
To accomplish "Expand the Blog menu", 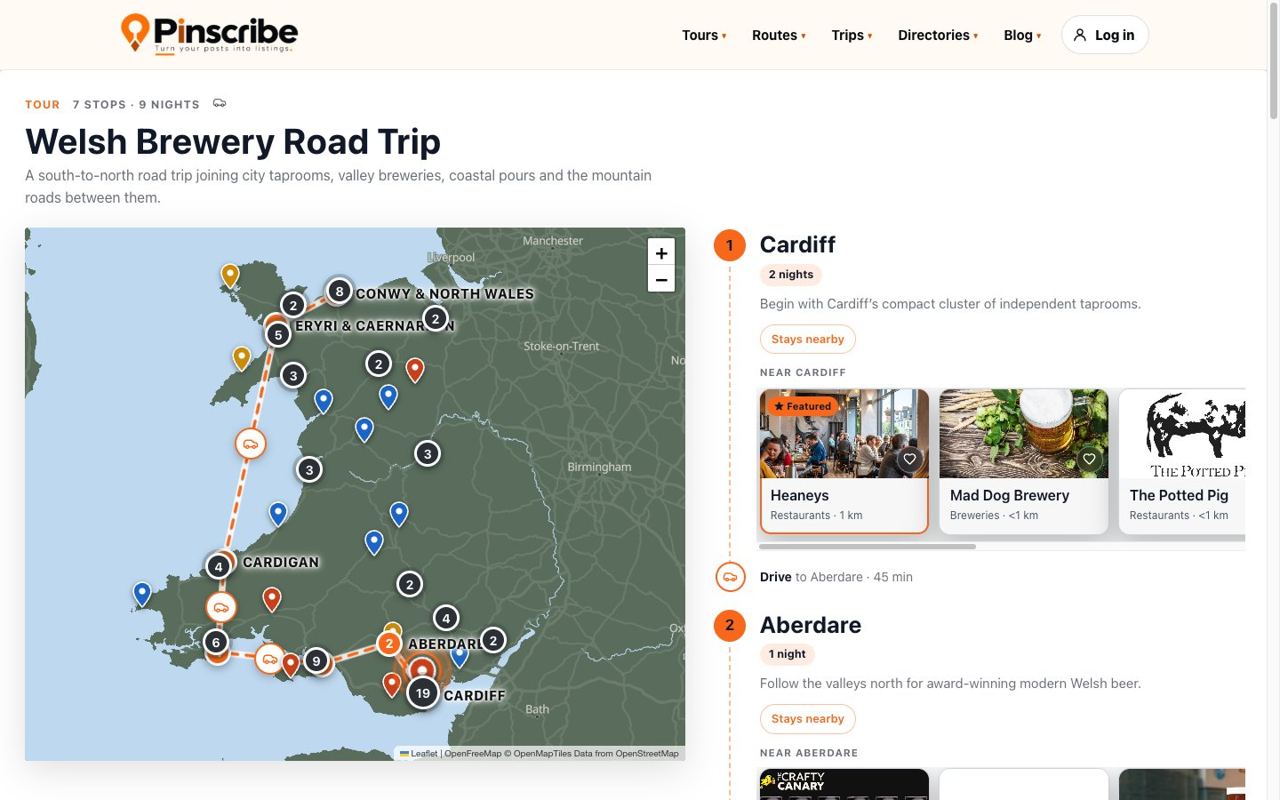I will click(1022, 35).
